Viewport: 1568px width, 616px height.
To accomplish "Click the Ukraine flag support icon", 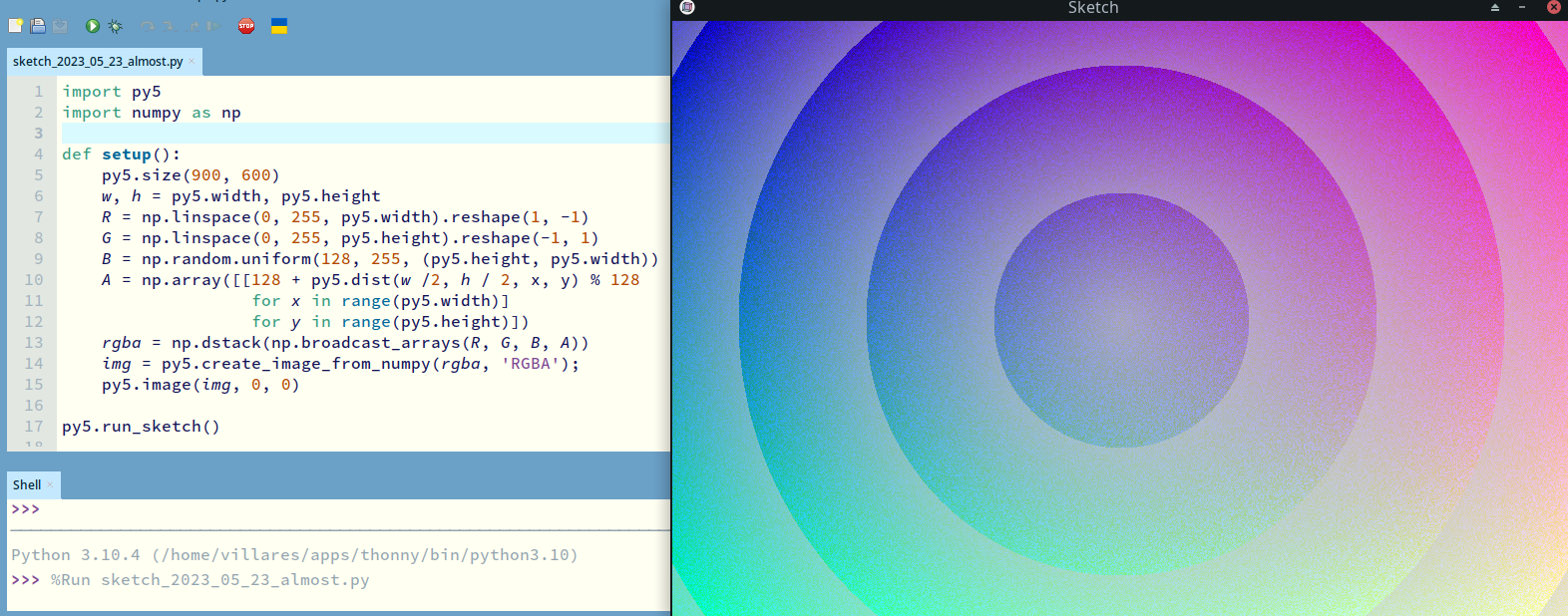I will click(x=279, y=26).
